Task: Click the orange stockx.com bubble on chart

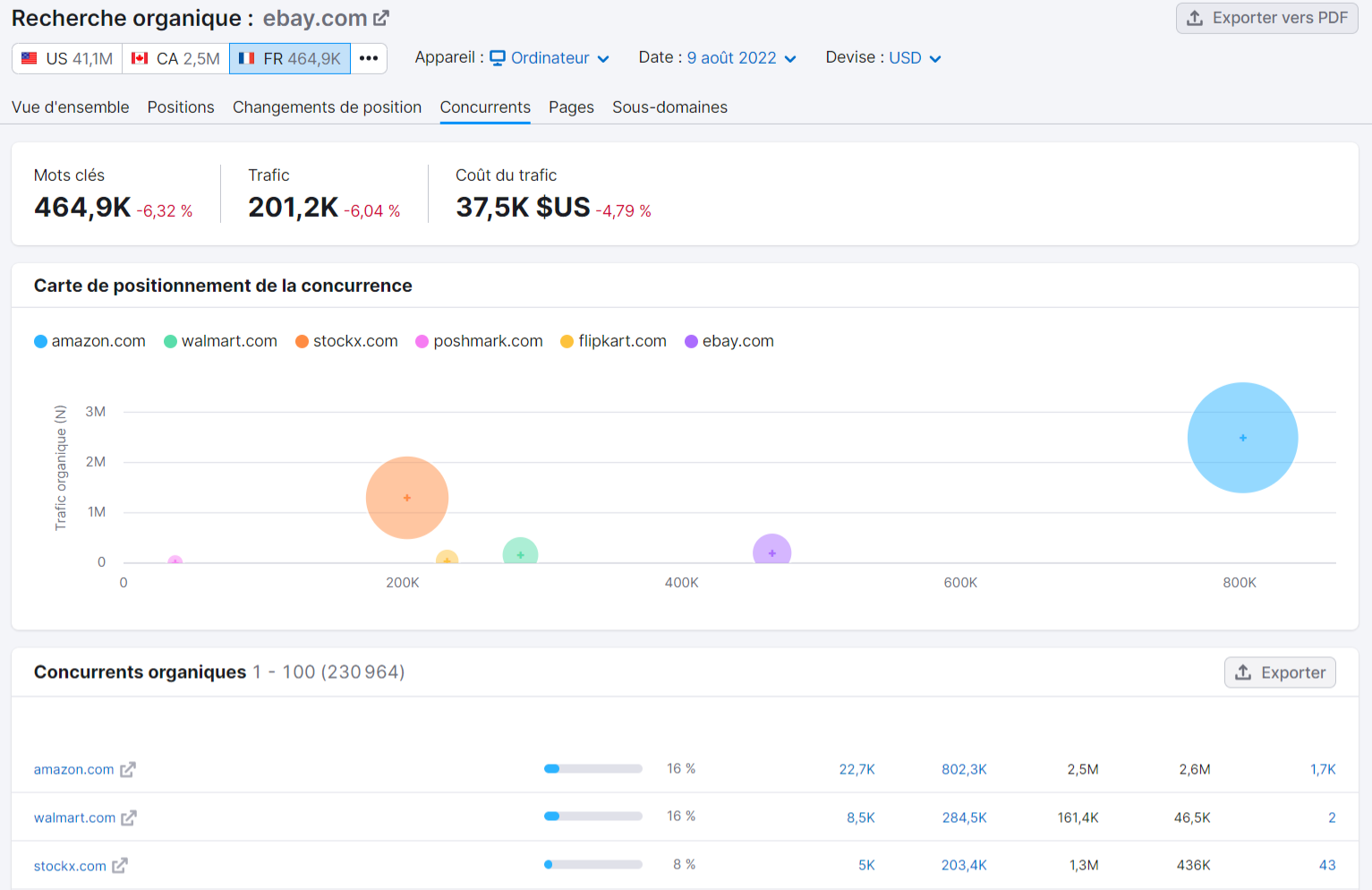Action: click(x=407, y=498)
